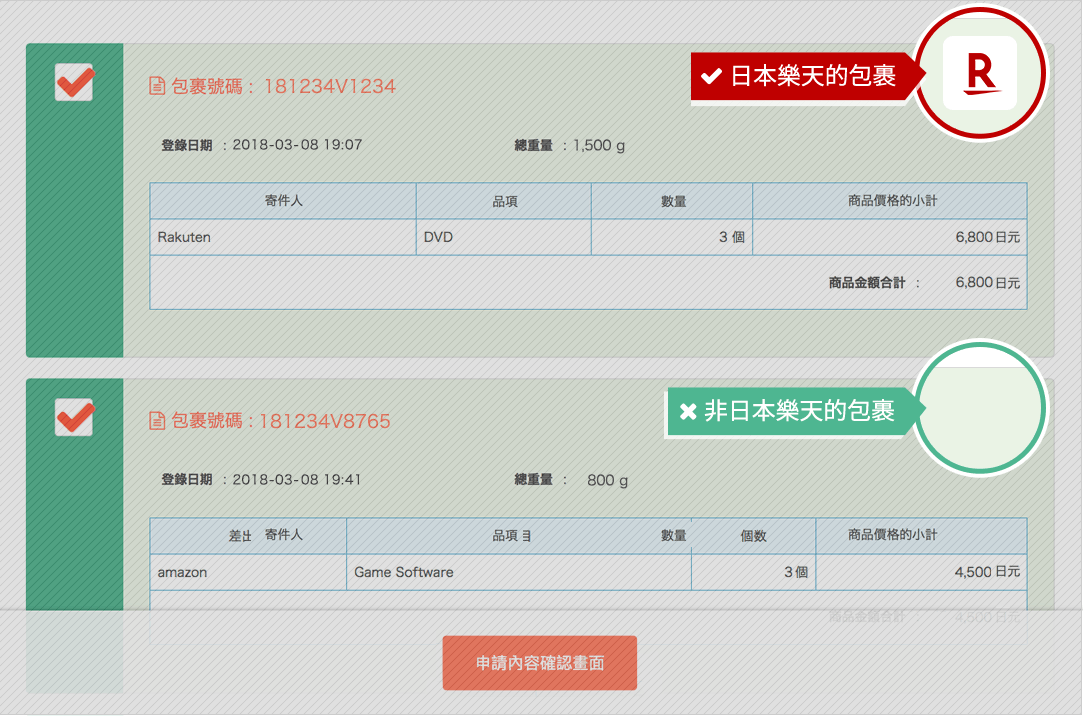This screenshot has width=1083, height=716.
Task: Click the total weight 1,500 g value
Action: point(599,146)
